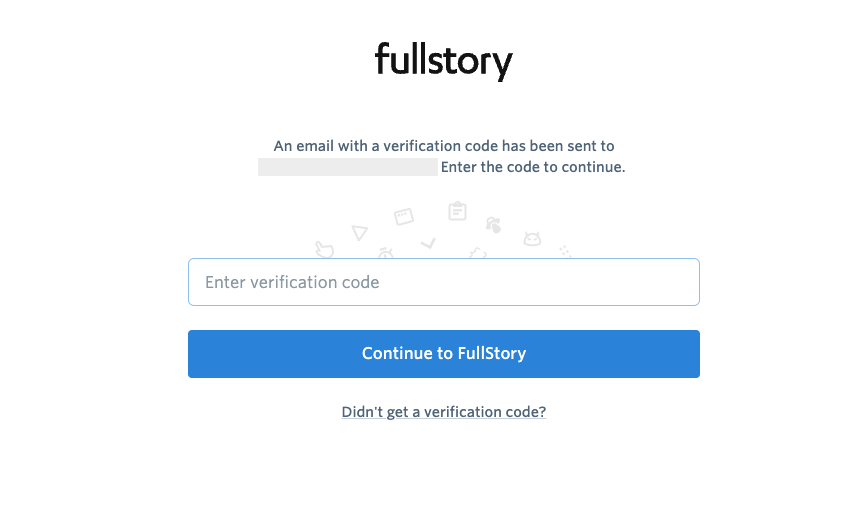Click the faded scattered dots icon

point(565,250)
